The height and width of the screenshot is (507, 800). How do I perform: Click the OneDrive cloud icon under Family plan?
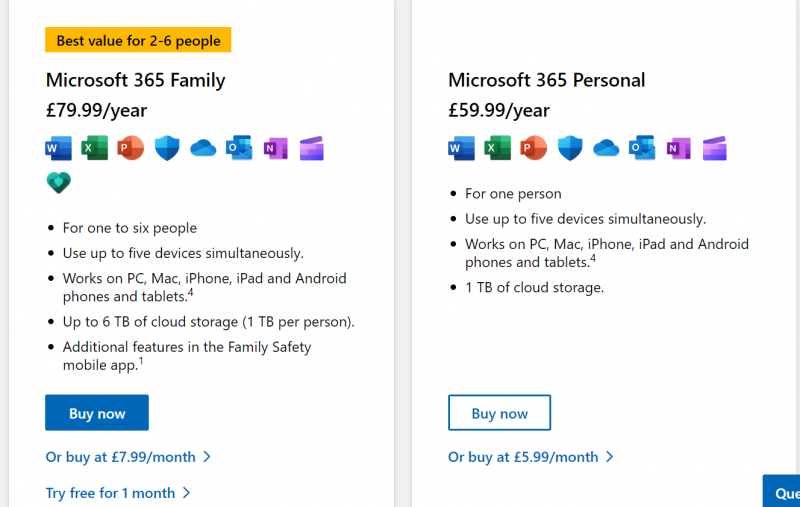pos(202,148)
